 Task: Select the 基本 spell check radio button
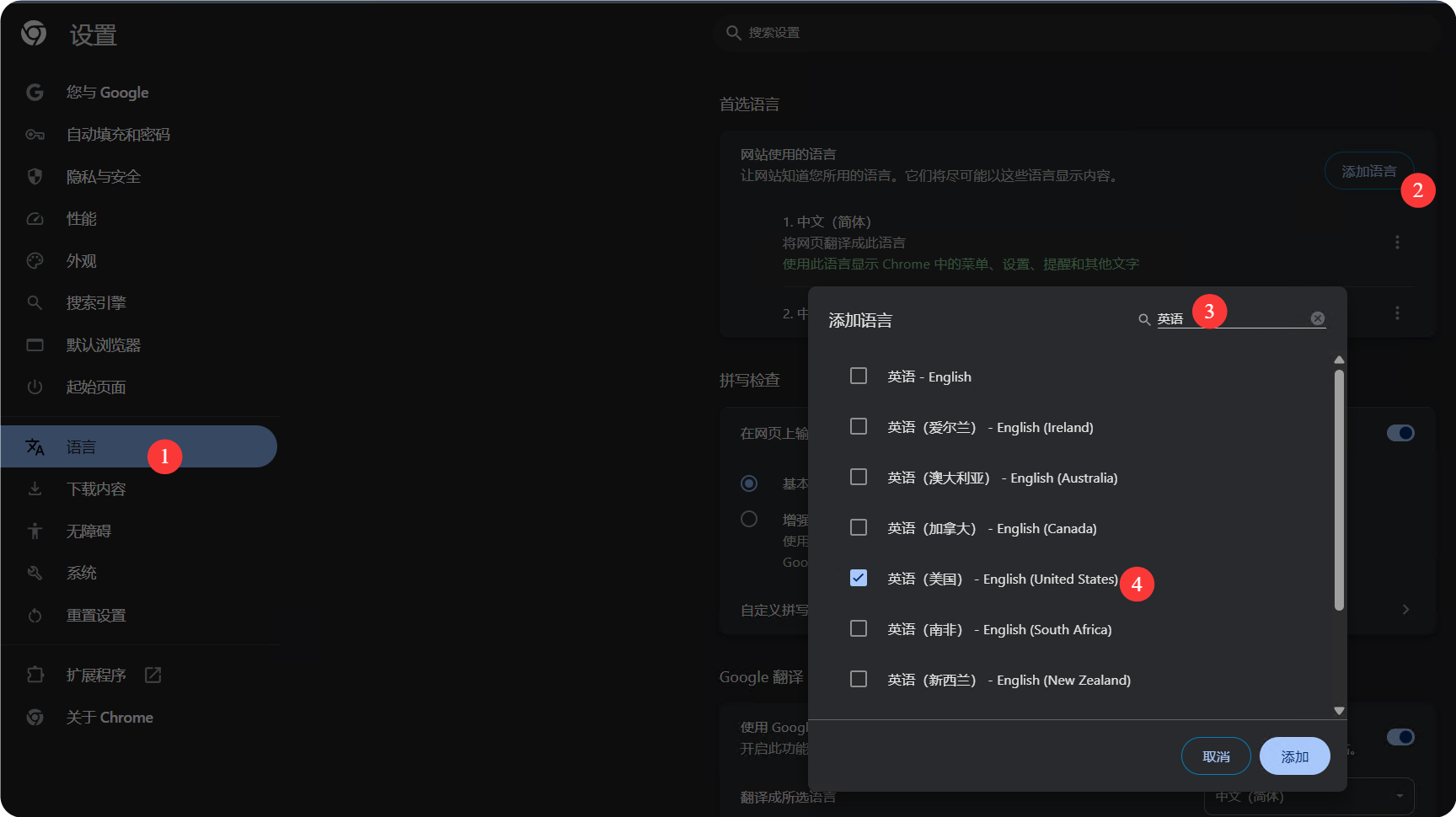[x=749, y=483]
